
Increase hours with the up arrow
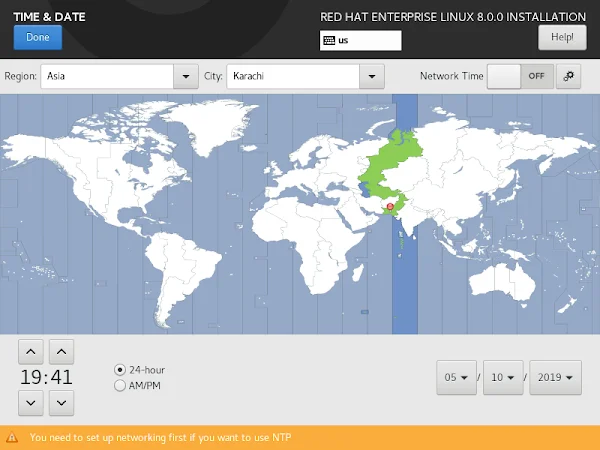[x=31, y=352]
